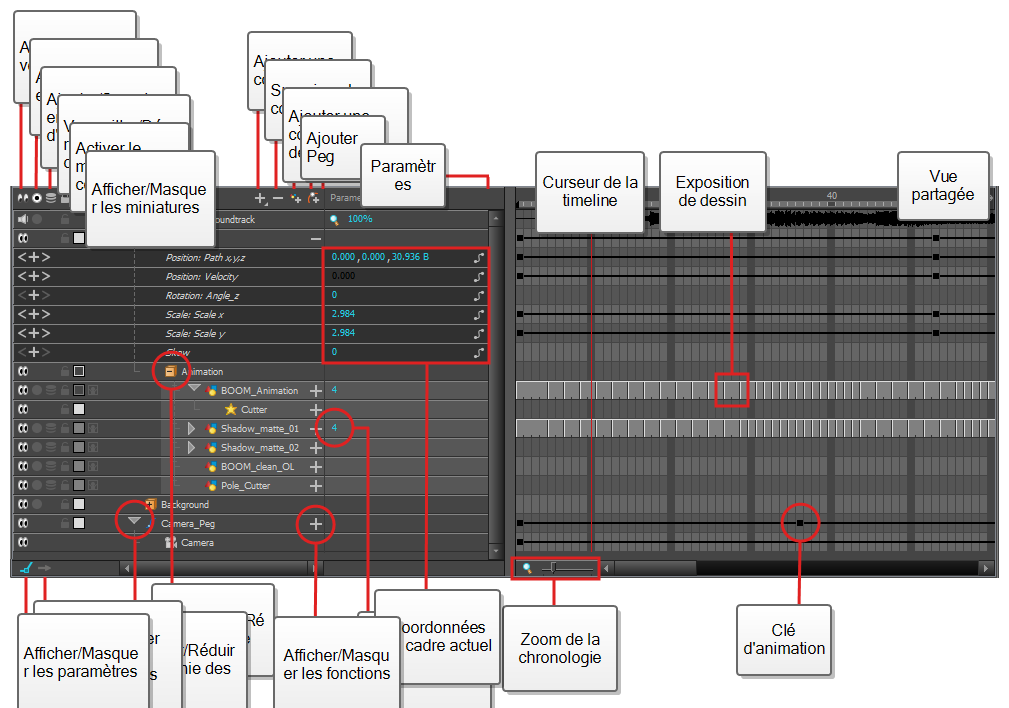
Task: Toggle the Pole_Cutter layer thumbnail
Action: (x=93, y=485)
